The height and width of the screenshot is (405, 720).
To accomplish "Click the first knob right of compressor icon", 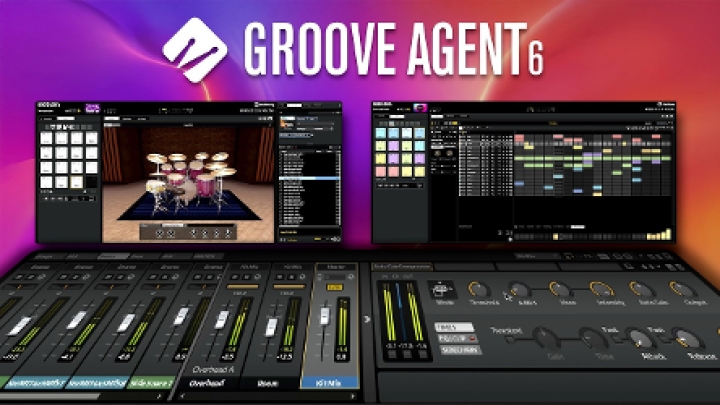I will pyautogui.click(x=479, y=290).
